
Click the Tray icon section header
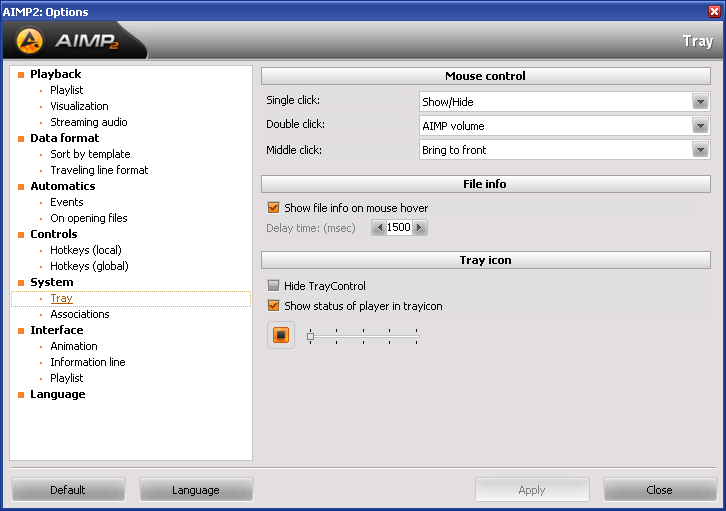pos(486,260)
